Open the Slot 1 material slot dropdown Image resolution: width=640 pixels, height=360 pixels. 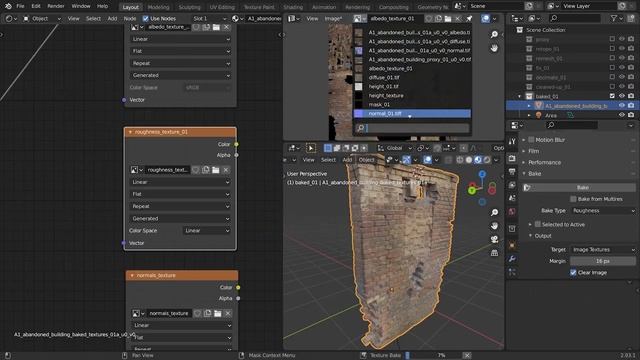209,18
